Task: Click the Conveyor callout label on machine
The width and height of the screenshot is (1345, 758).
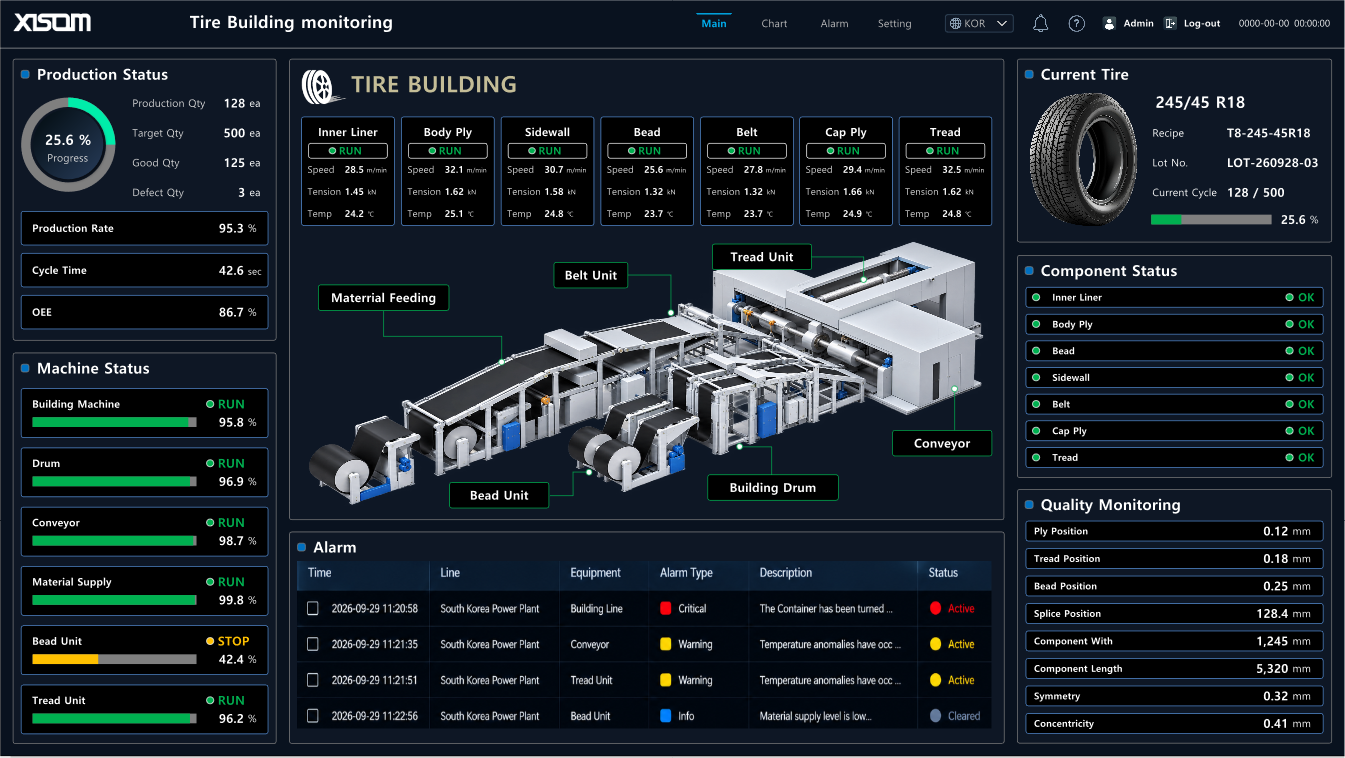Action: [x=942, y=443]
